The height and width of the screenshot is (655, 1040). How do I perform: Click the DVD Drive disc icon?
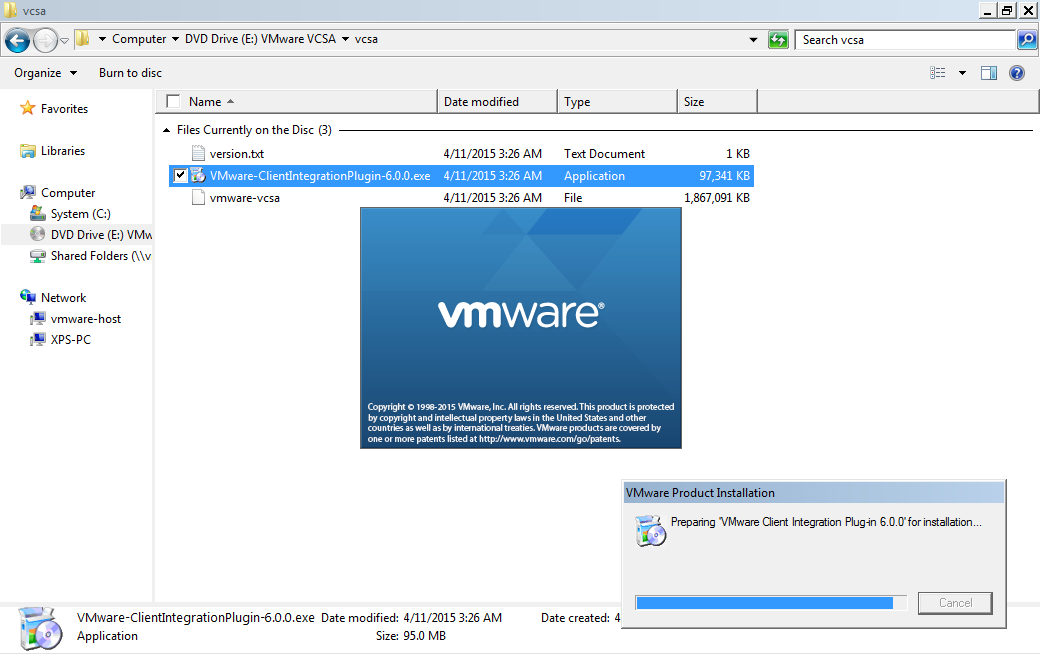[38, 234]
